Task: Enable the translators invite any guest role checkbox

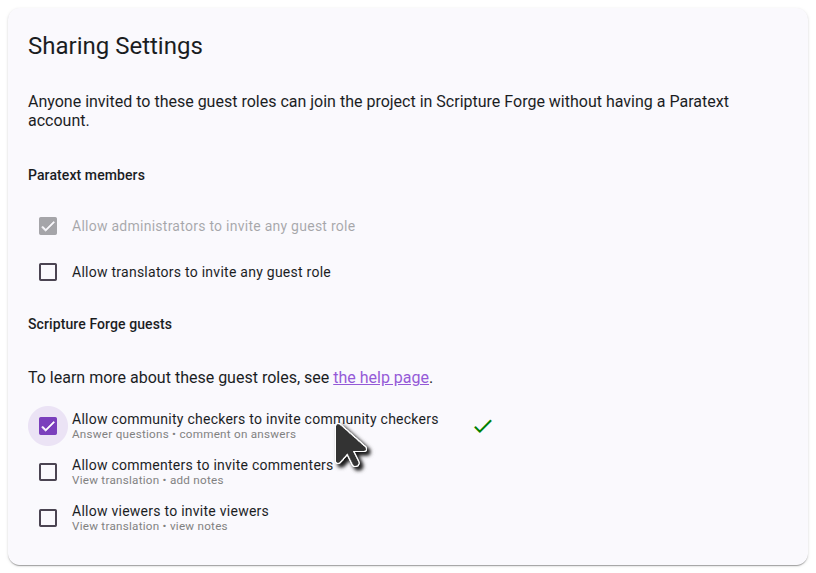Action: [48, 272]
